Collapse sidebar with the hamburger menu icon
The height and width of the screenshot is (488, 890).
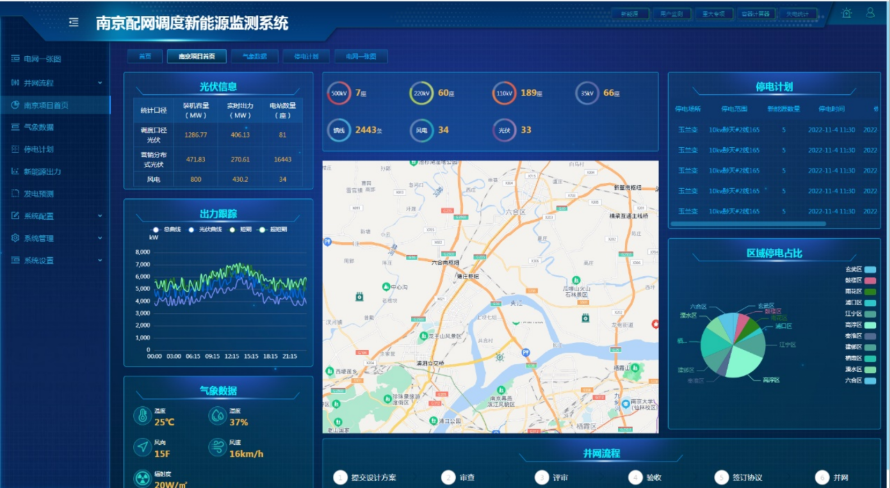point(74,22)
